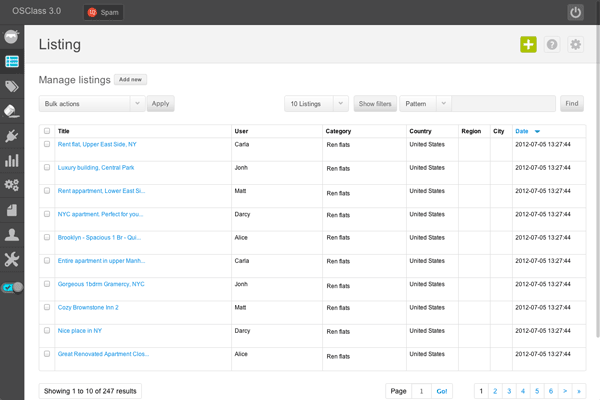Screen dimensions: 600x400
Task: Check the select-all checkbox in table header
Action: [x=47, y=131]
